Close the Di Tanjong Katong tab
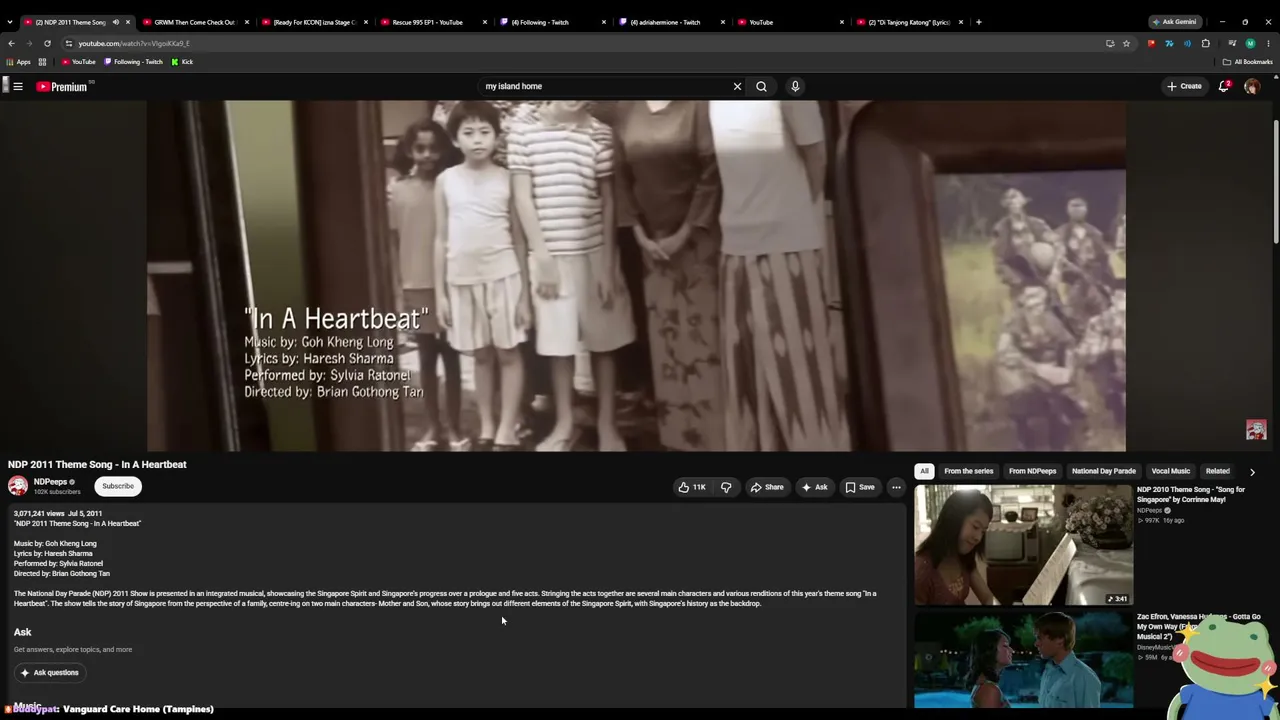 coord(961,22)
